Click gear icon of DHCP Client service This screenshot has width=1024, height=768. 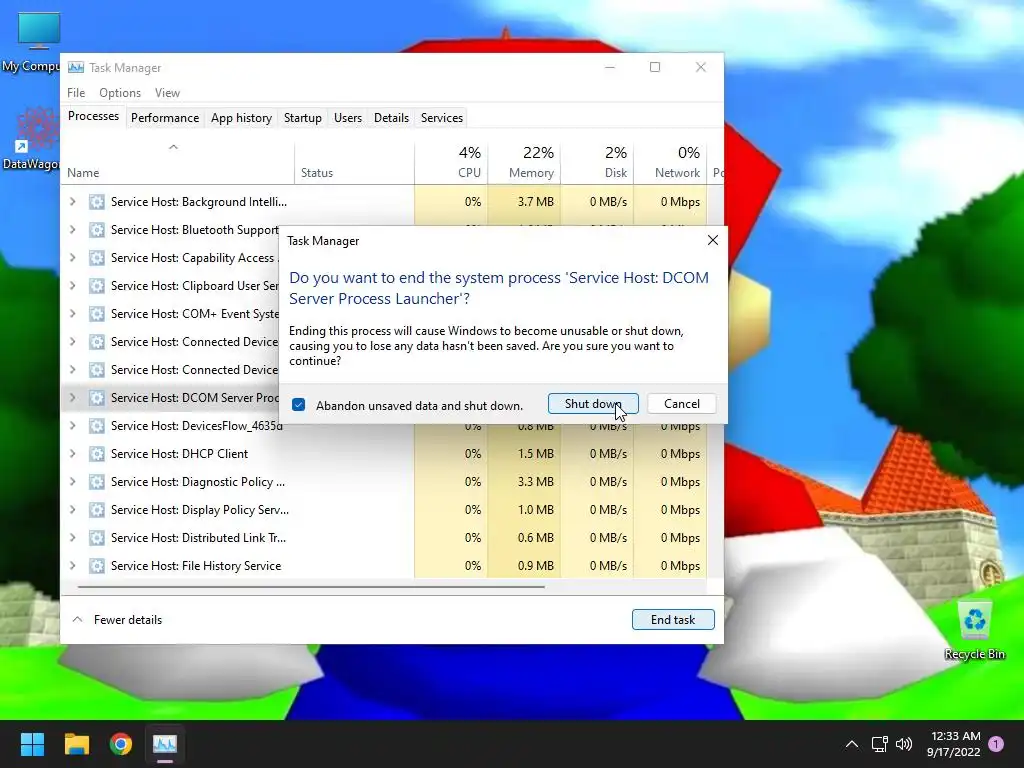click(97, 454)
